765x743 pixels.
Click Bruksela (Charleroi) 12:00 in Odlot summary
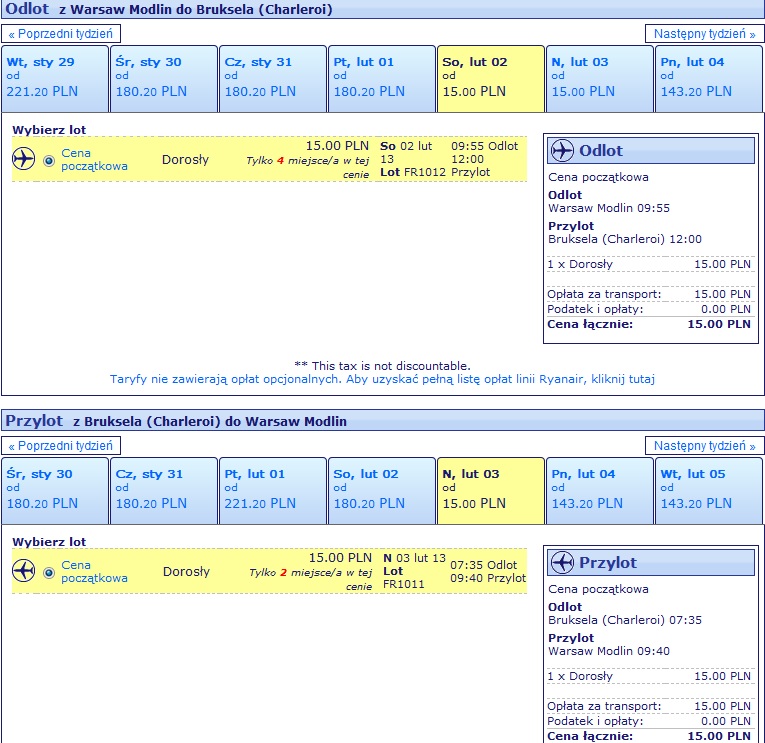coord(624,239)
